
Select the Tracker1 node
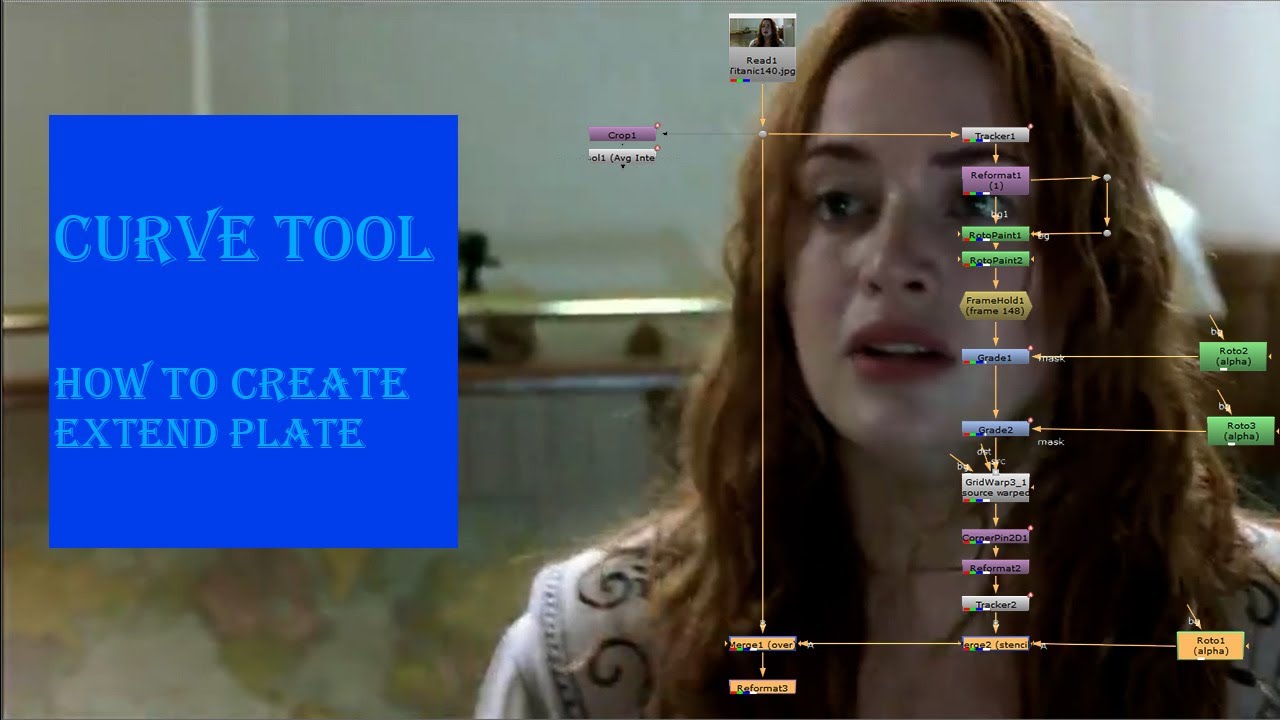[995, 135]
